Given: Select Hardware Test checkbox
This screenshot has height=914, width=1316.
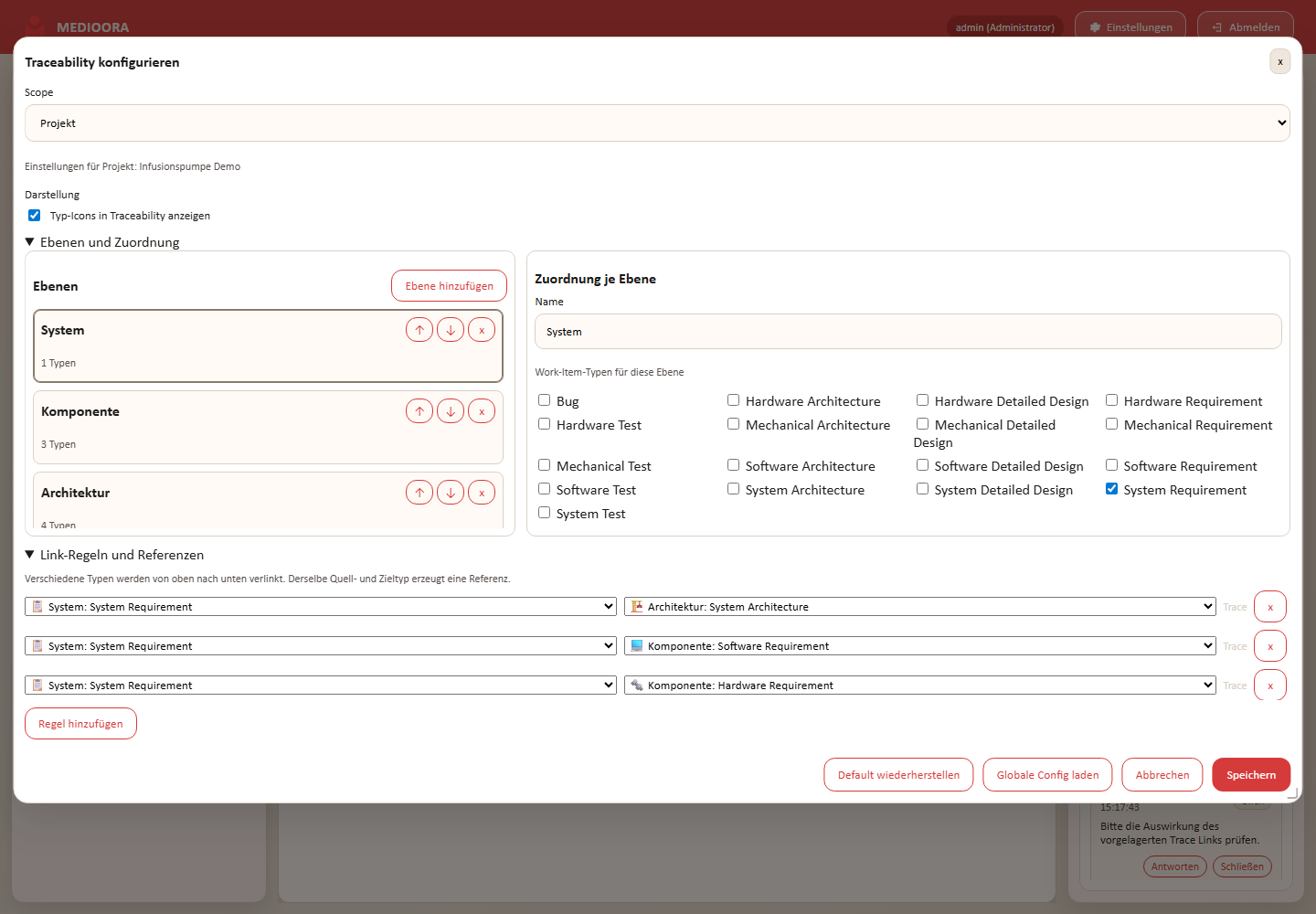Looking at the screenshot, I should click(x=545, y=424).
